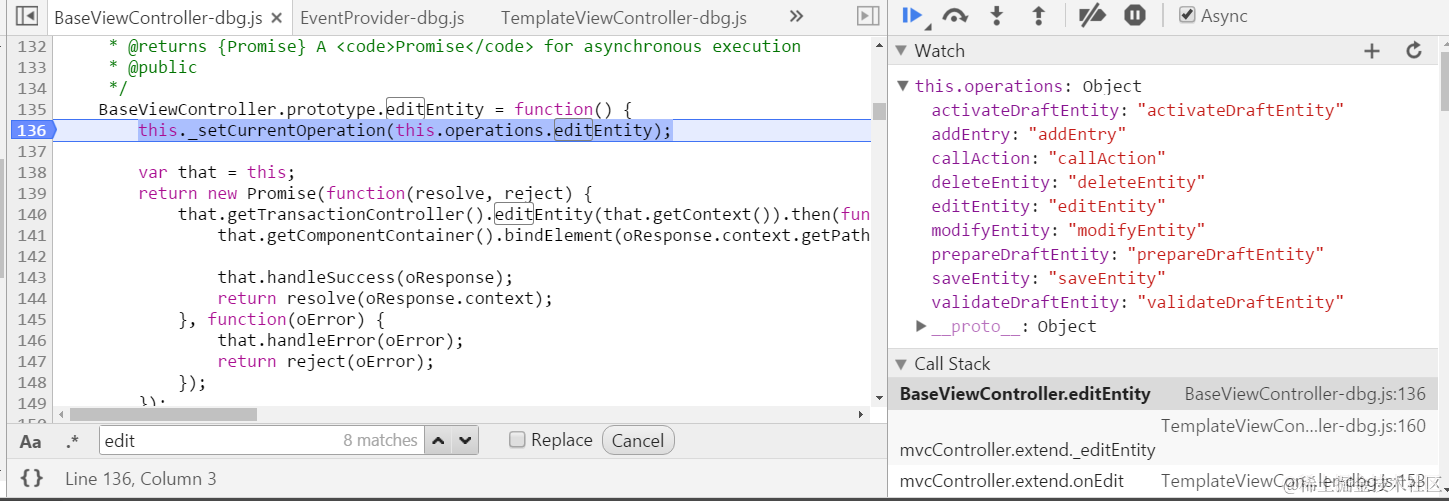Image resolution: width=1449 pixels, height=501 pixels.
Task: Click the that.handleSuccess(oResponse) code line
Action: coord(365,277)
